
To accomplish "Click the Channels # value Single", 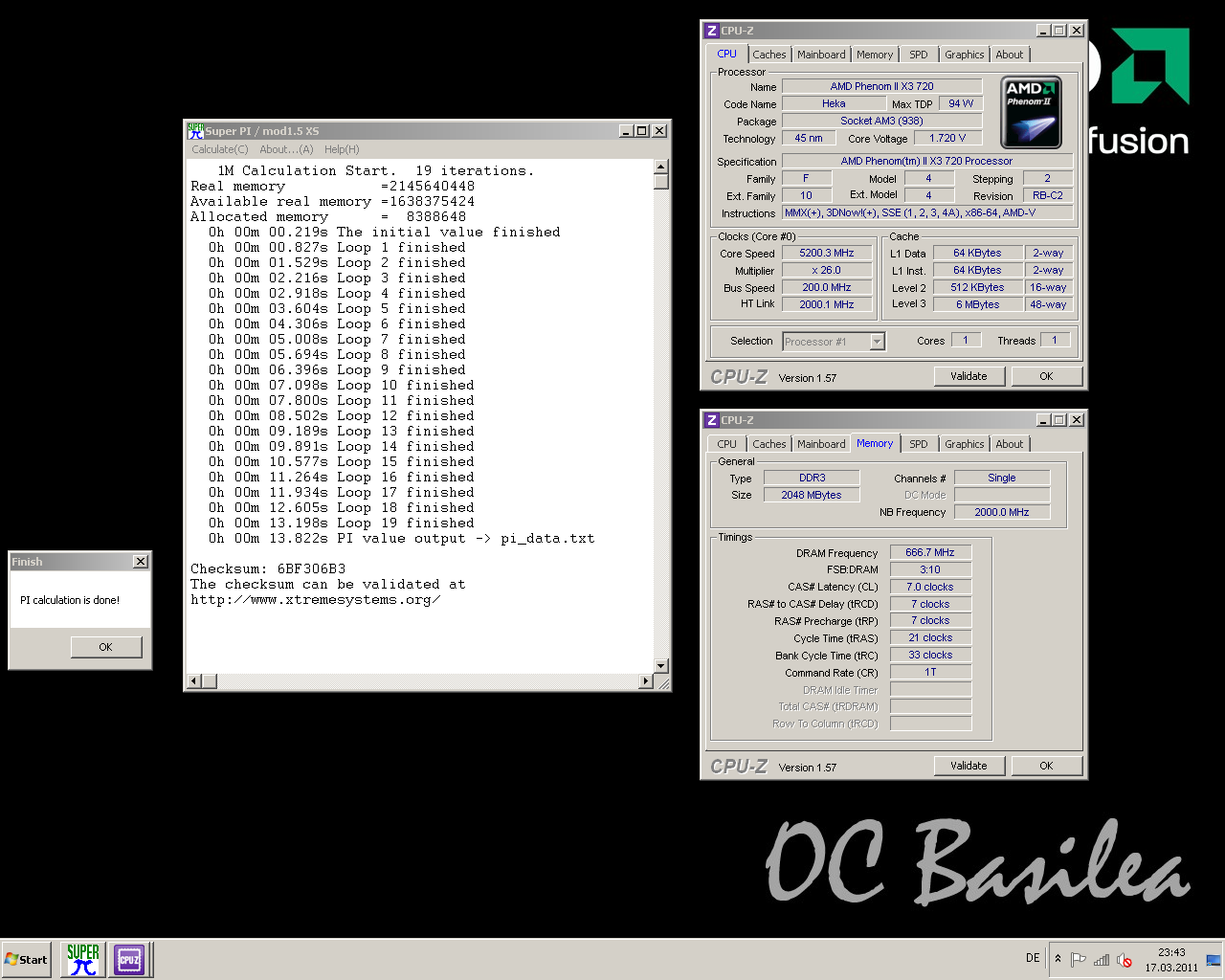I will click(1002, 479).
